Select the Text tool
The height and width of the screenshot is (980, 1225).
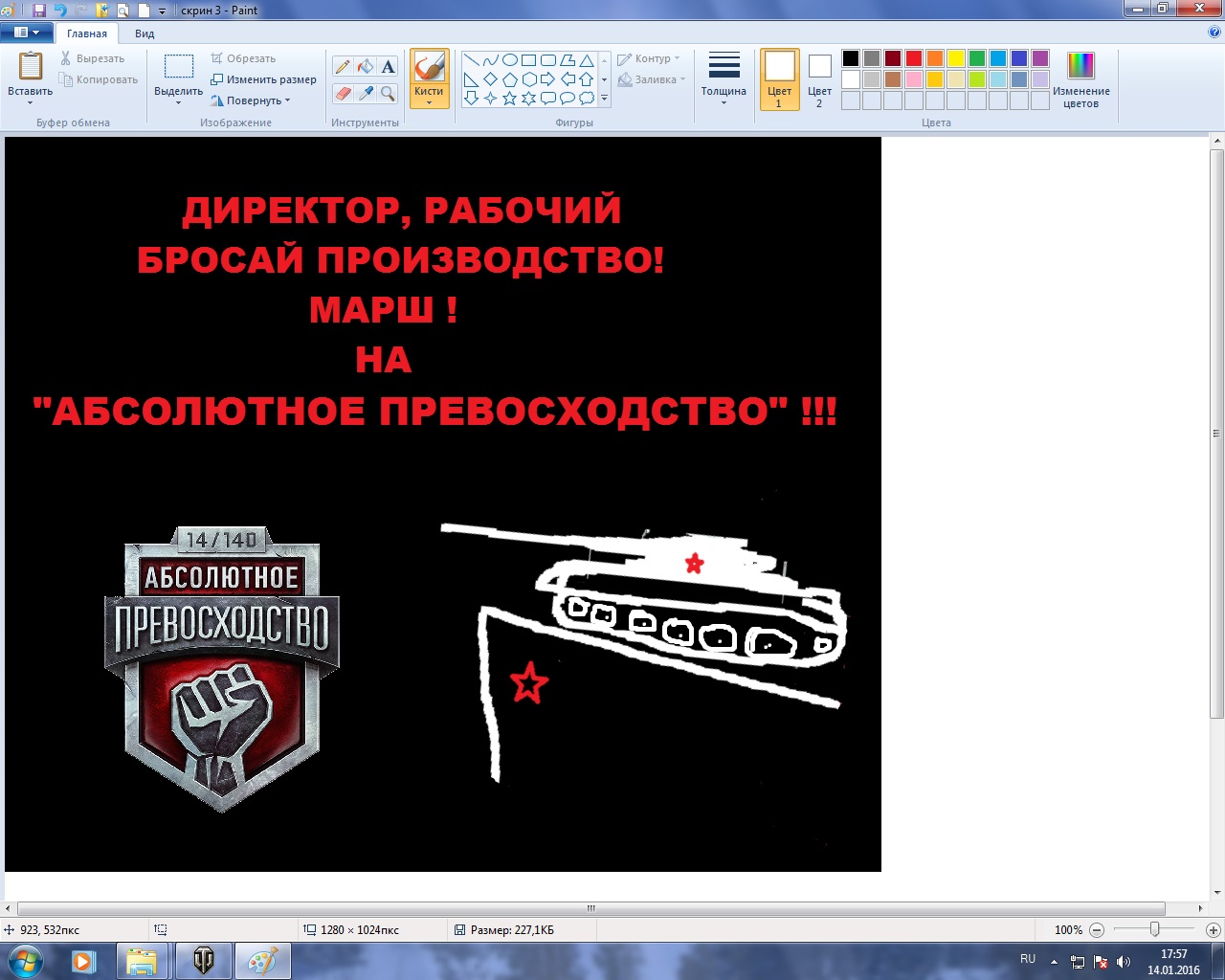(x=388, y=66)
